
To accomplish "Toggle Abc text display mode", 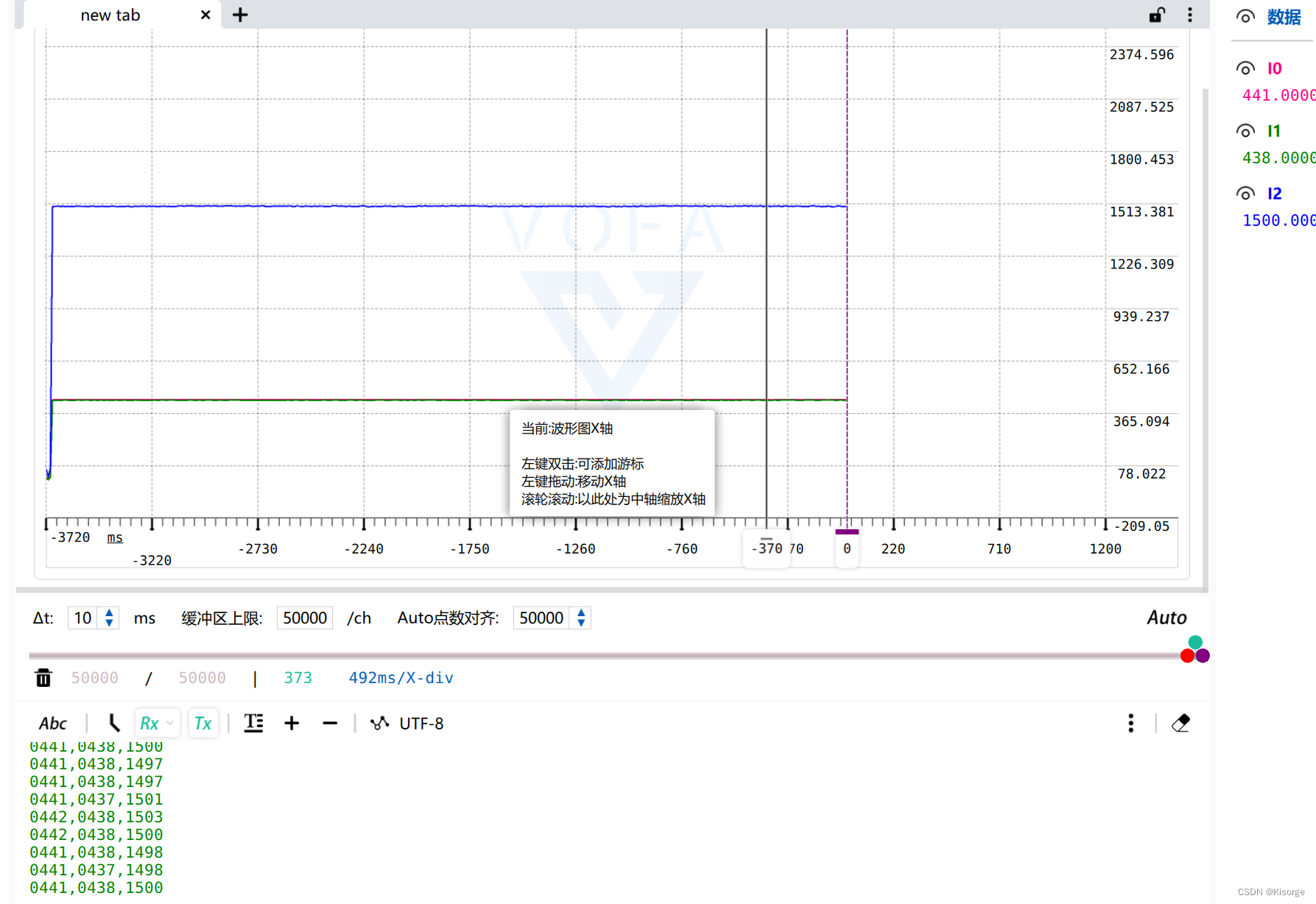I will point(53,724).
